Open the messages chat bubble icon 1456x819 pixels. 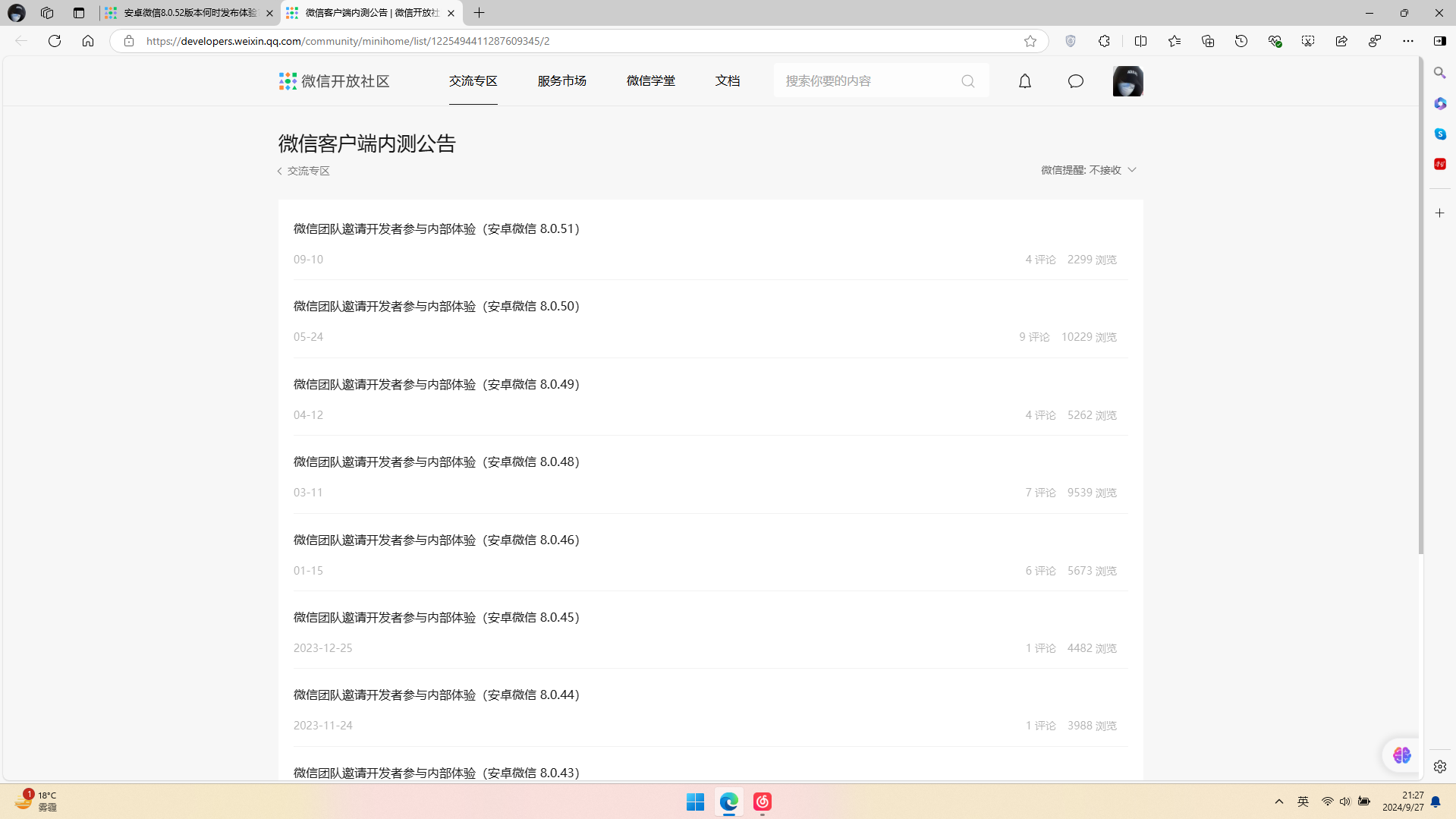tap(1075, 81)
